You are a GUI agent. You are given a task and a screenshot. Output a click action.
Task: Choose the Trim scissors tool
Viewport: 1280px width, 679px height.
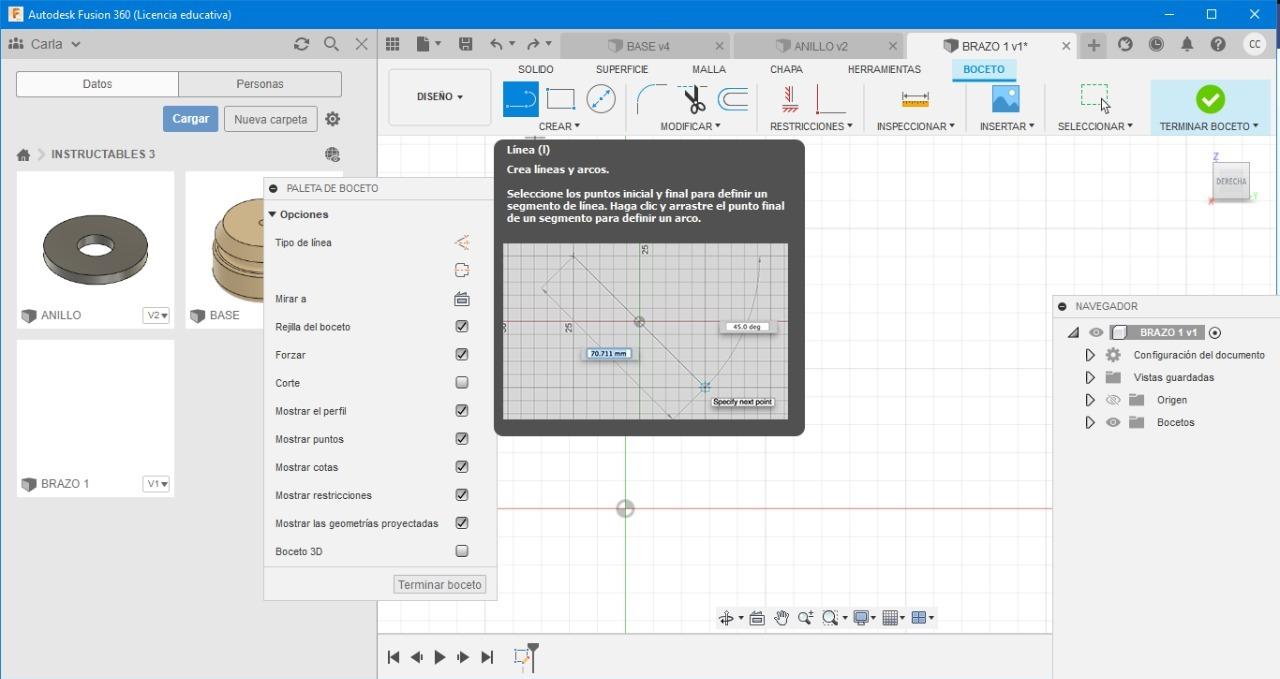[x=694, y=99]
